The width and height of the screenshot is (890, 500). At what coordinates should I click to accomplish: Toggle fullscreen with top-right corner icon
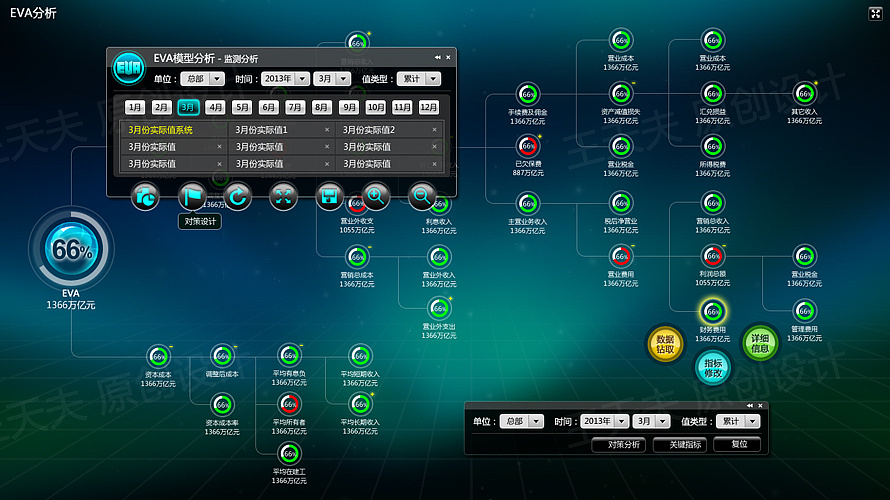coord(875,13)
